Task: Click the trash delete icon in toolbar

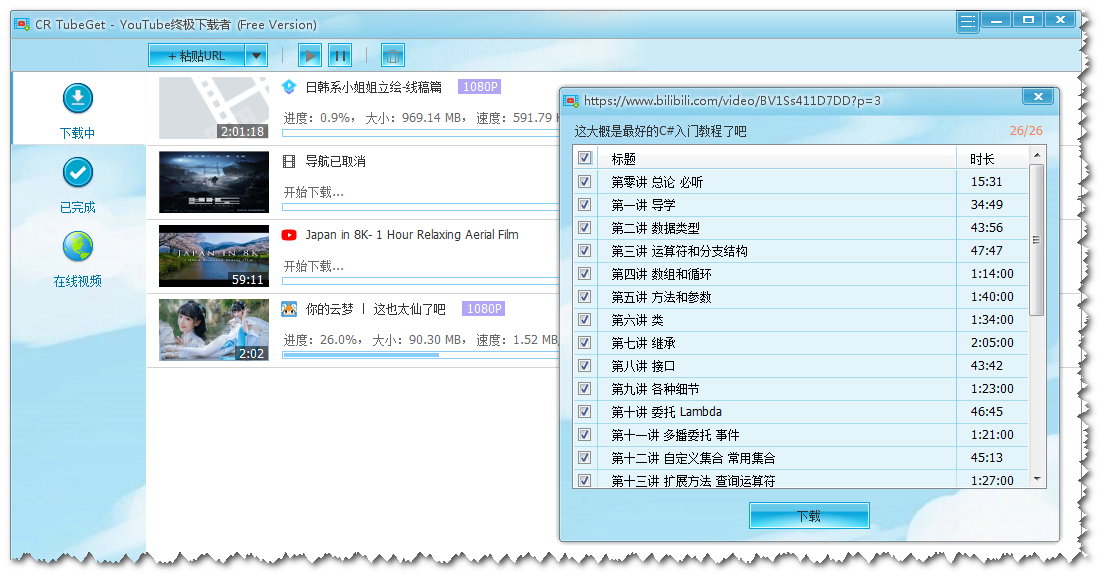Action: pyautogui.click(x=394, y=56)
